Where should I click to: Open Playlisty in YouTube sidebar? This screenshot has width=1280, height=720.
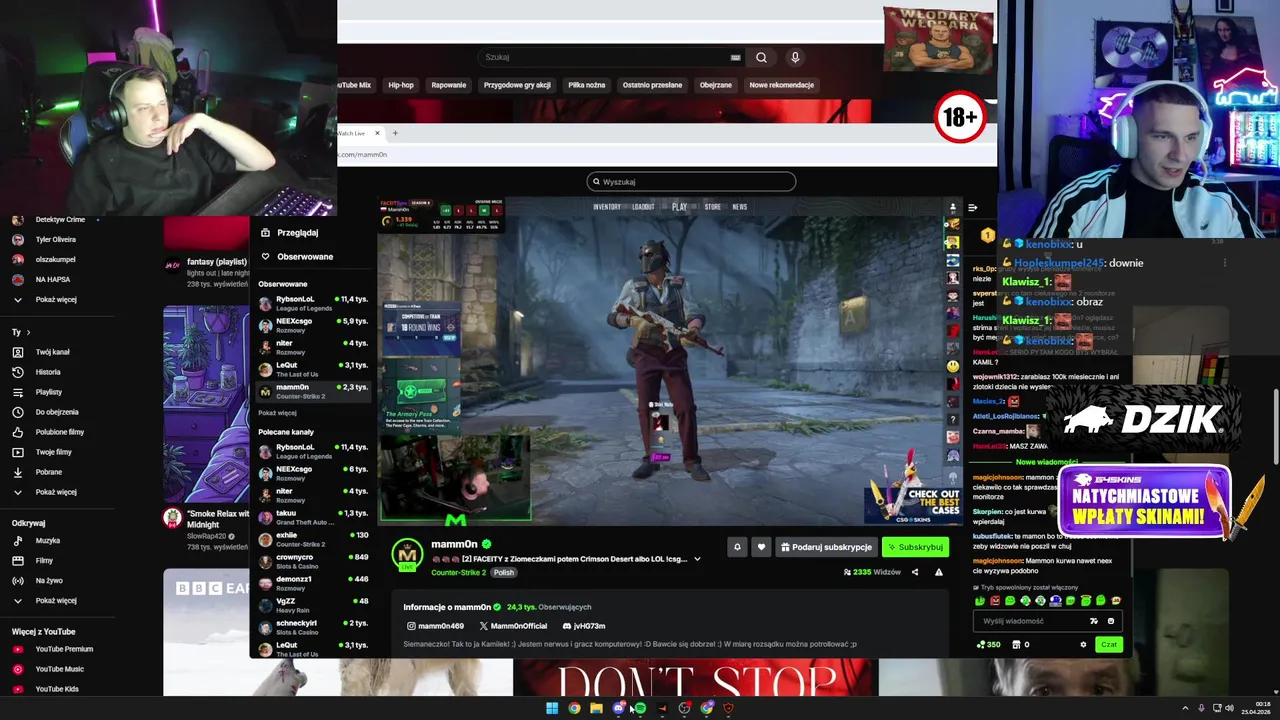click(x=49, y=392)
